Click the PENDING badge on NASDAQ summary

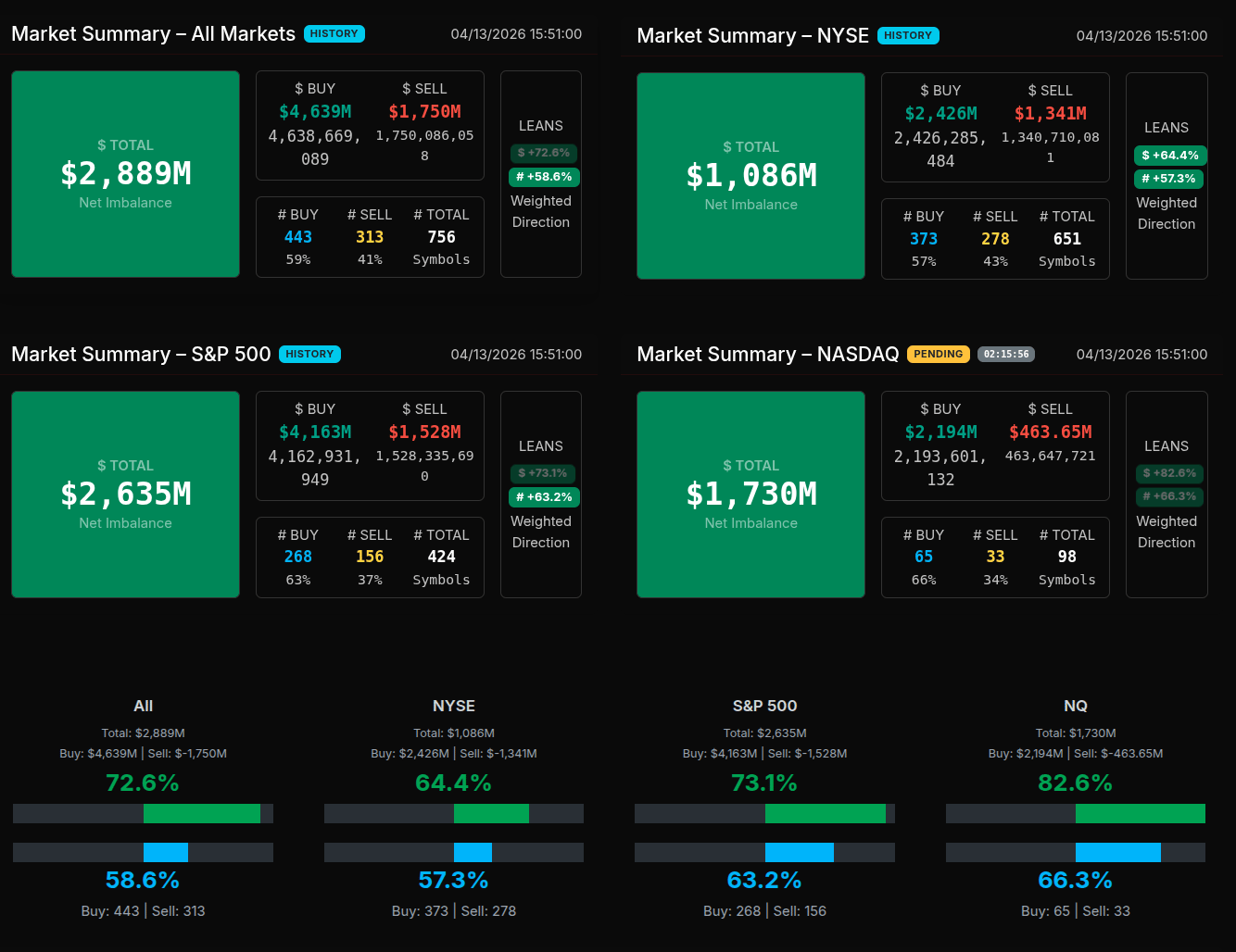coord(938,355)
